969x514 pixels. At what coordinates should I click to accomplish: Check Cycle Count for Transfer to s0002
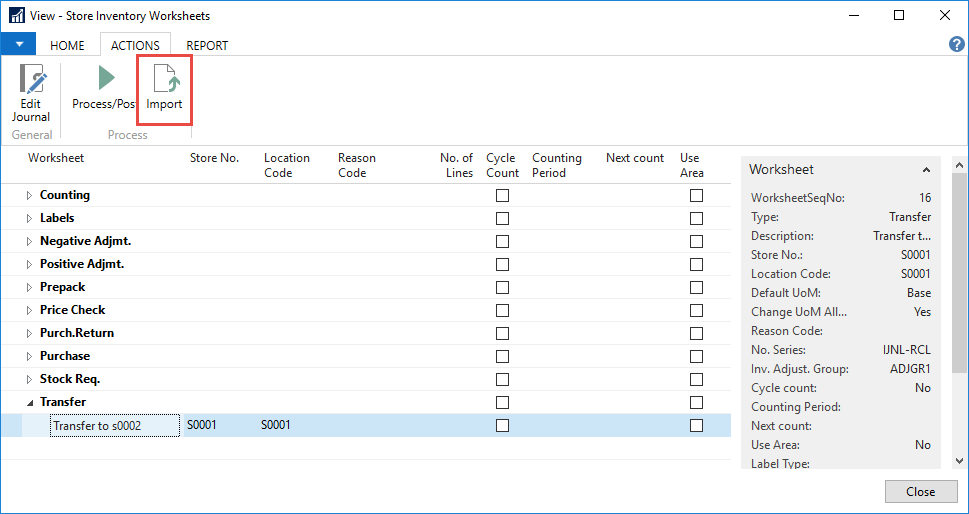pos(502,425)
